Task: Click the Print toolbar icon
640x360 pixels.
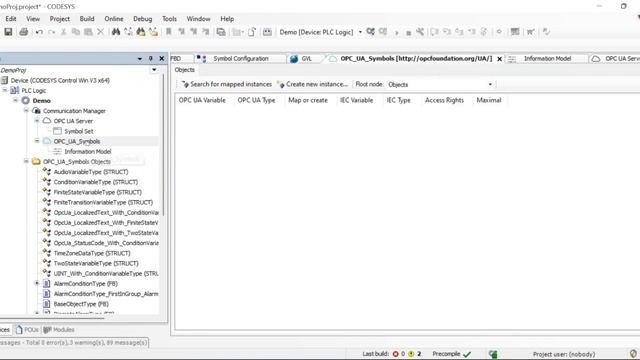Action: coord(24,32)
